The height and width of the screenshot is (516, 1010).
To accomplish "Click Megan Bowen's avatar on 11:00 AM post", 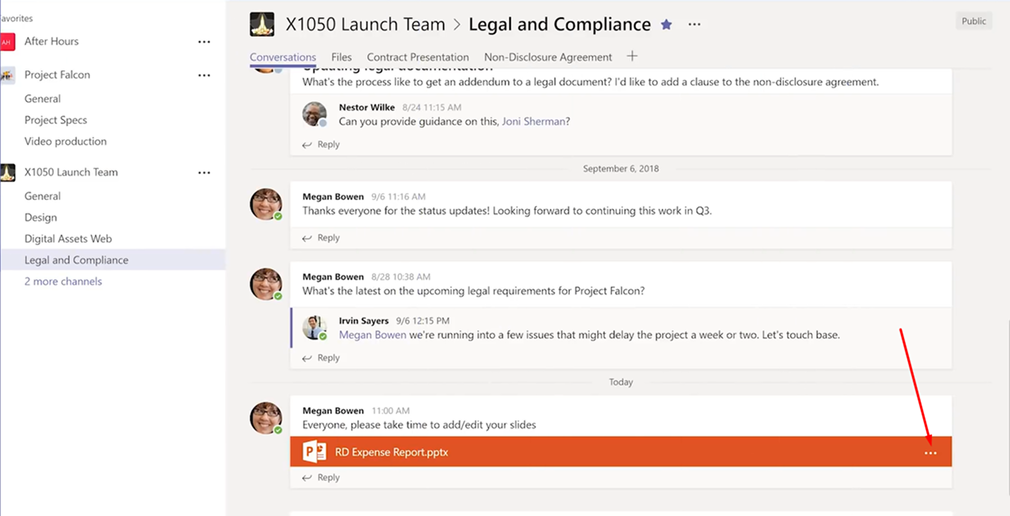I will [265, 418].
